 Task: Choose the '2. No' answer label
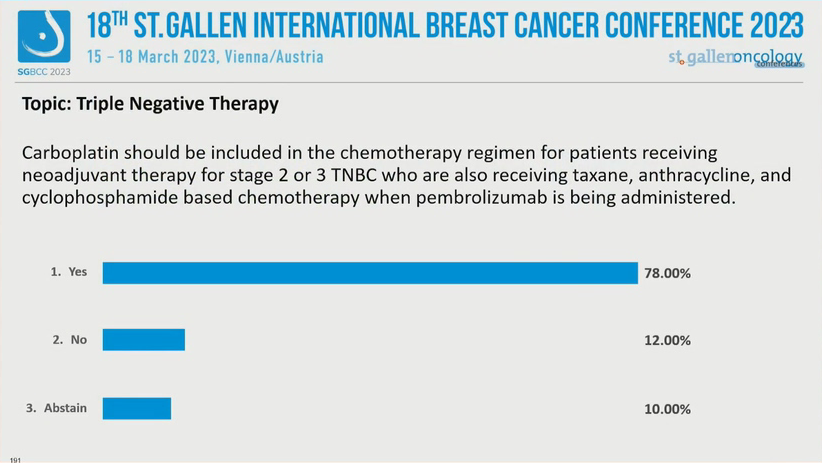[x=70, y=340]
